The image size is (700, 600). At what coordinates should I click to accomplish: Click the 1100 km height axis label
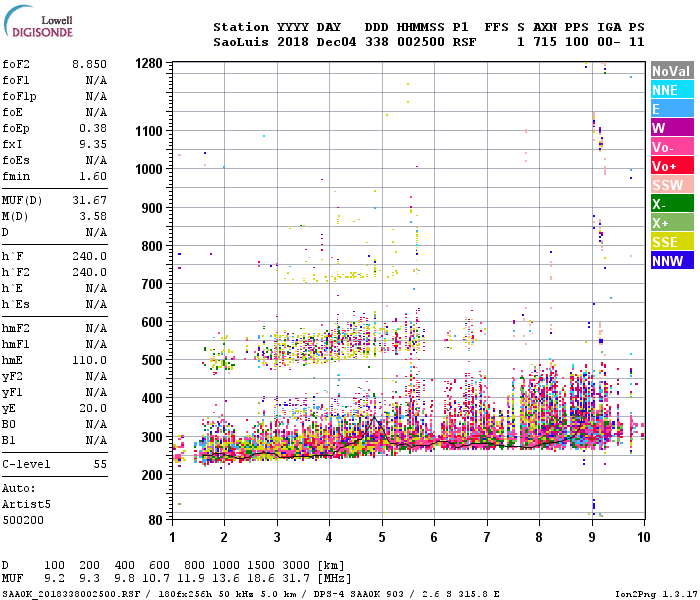(149, 131)
